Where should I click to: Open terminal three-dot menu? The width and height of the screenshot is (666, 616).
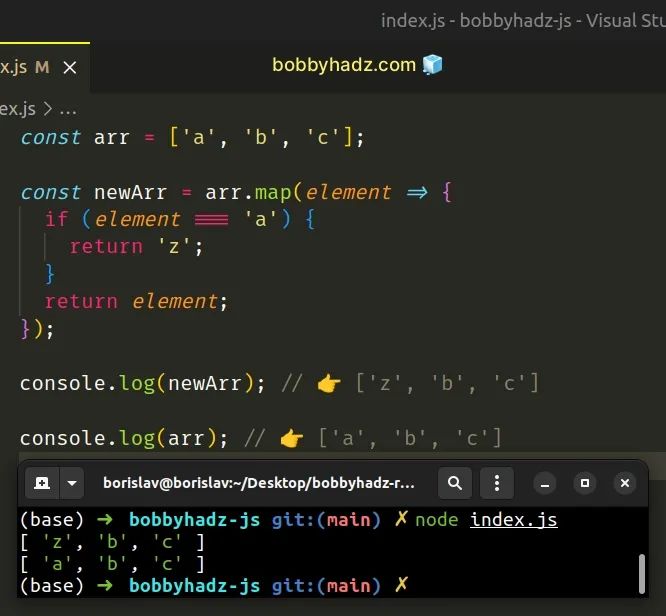[x=497, y=483]
